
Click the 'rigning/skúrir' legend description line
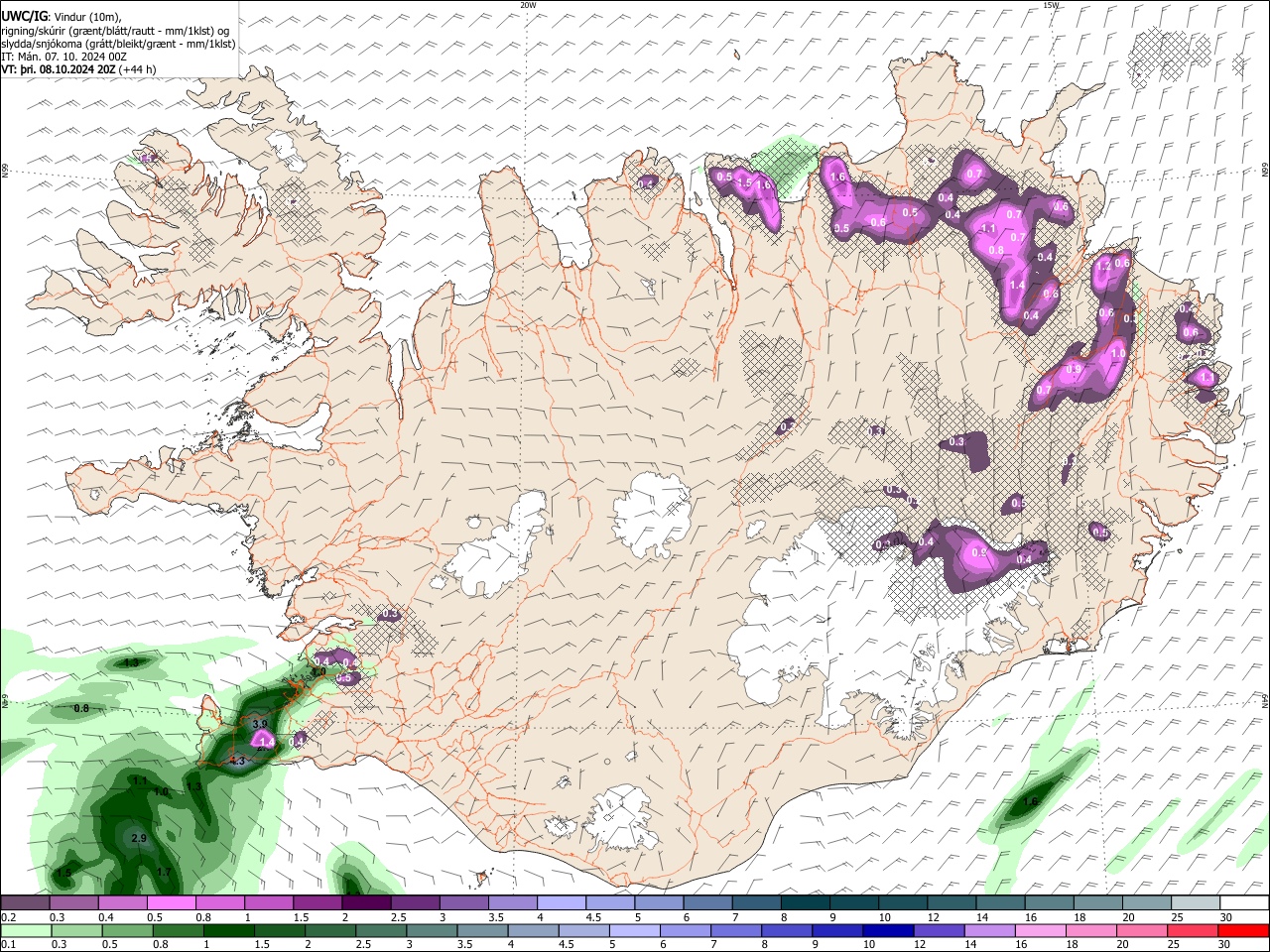[x=115, y=31]
